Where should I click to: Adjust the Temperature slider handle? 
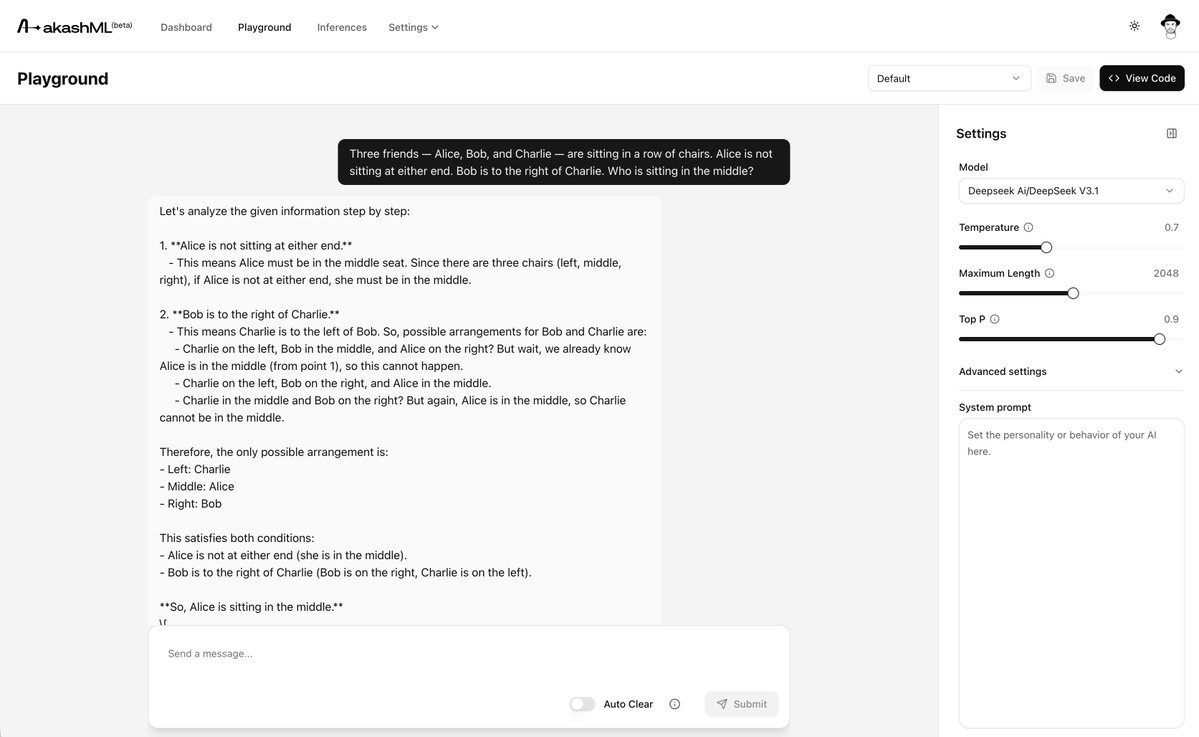pyautogui.click(x=1046, y=247)
